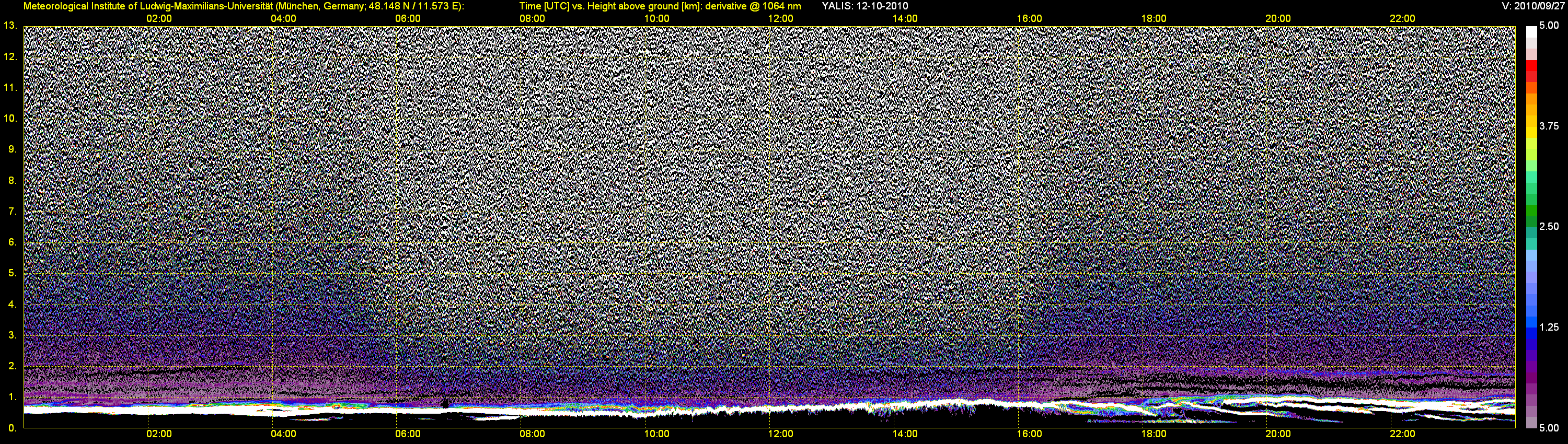
Task: Click the 5.00 value at the color scale bottom
Action: point(1549,428)
